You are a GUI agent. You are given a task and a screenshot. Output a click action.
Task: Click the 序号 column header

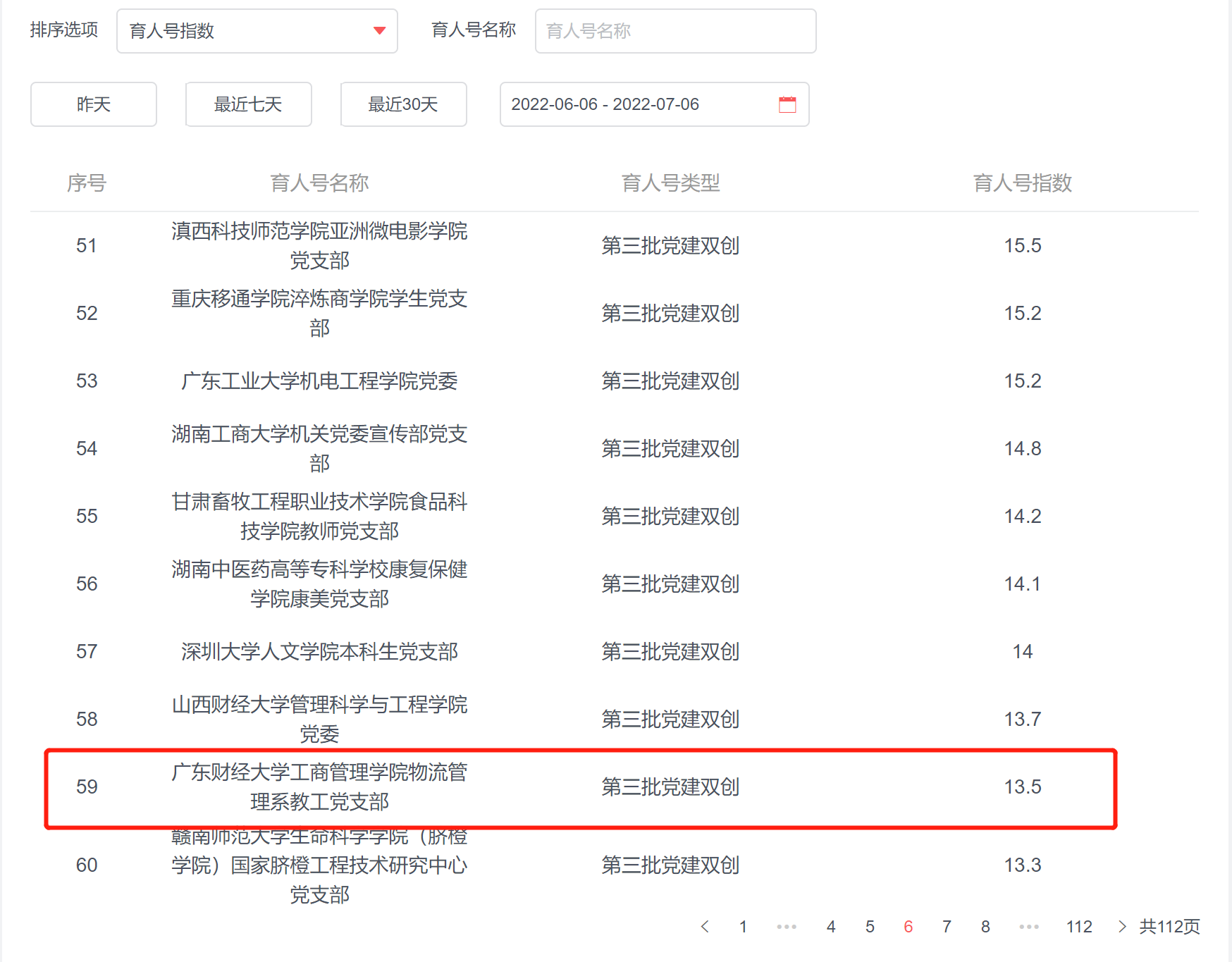(x=87, y=183)
